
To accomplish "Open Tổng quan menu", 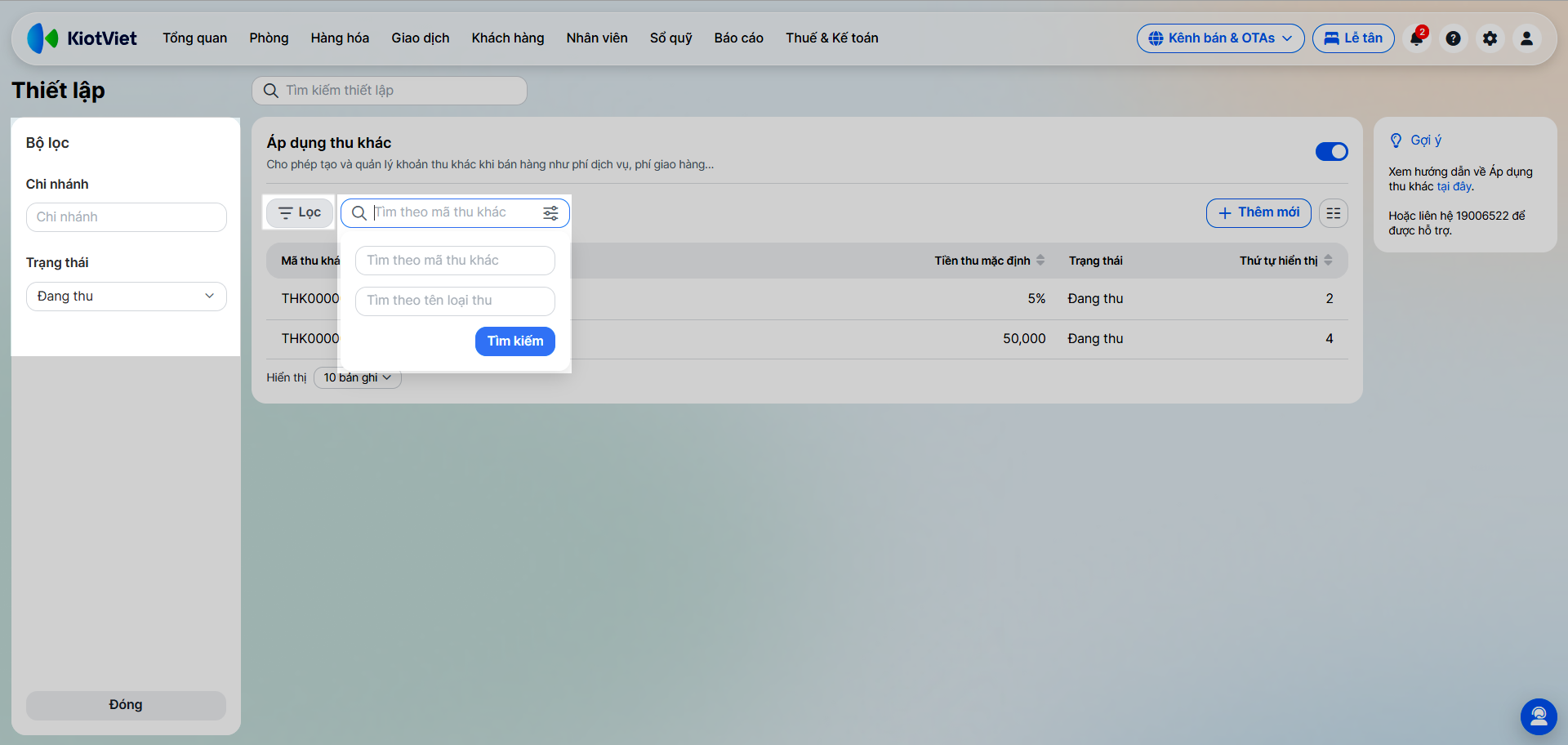I will click(195, 38).
